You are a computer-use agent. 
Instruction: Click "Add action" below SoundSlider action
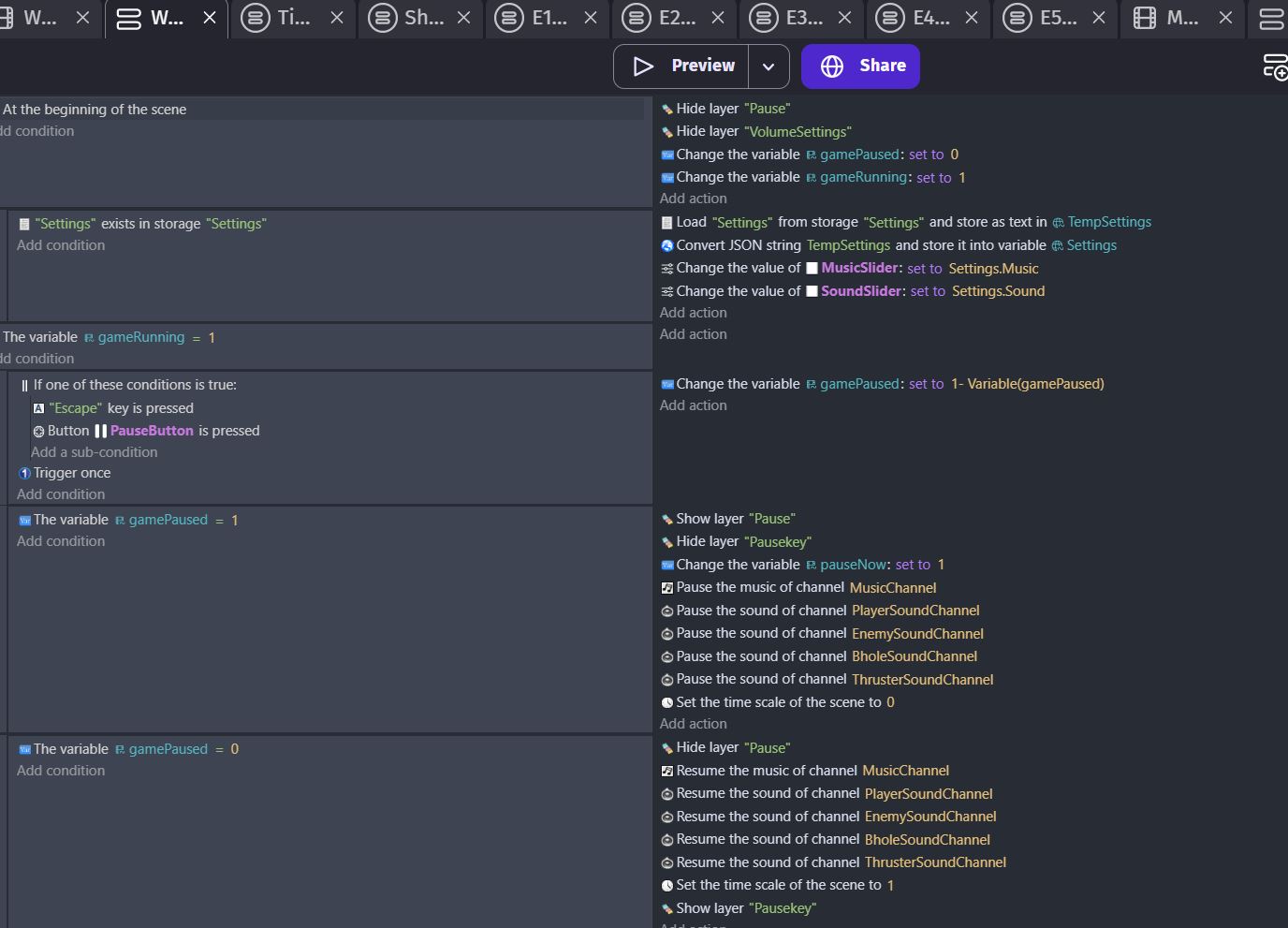tap(693, 313)
